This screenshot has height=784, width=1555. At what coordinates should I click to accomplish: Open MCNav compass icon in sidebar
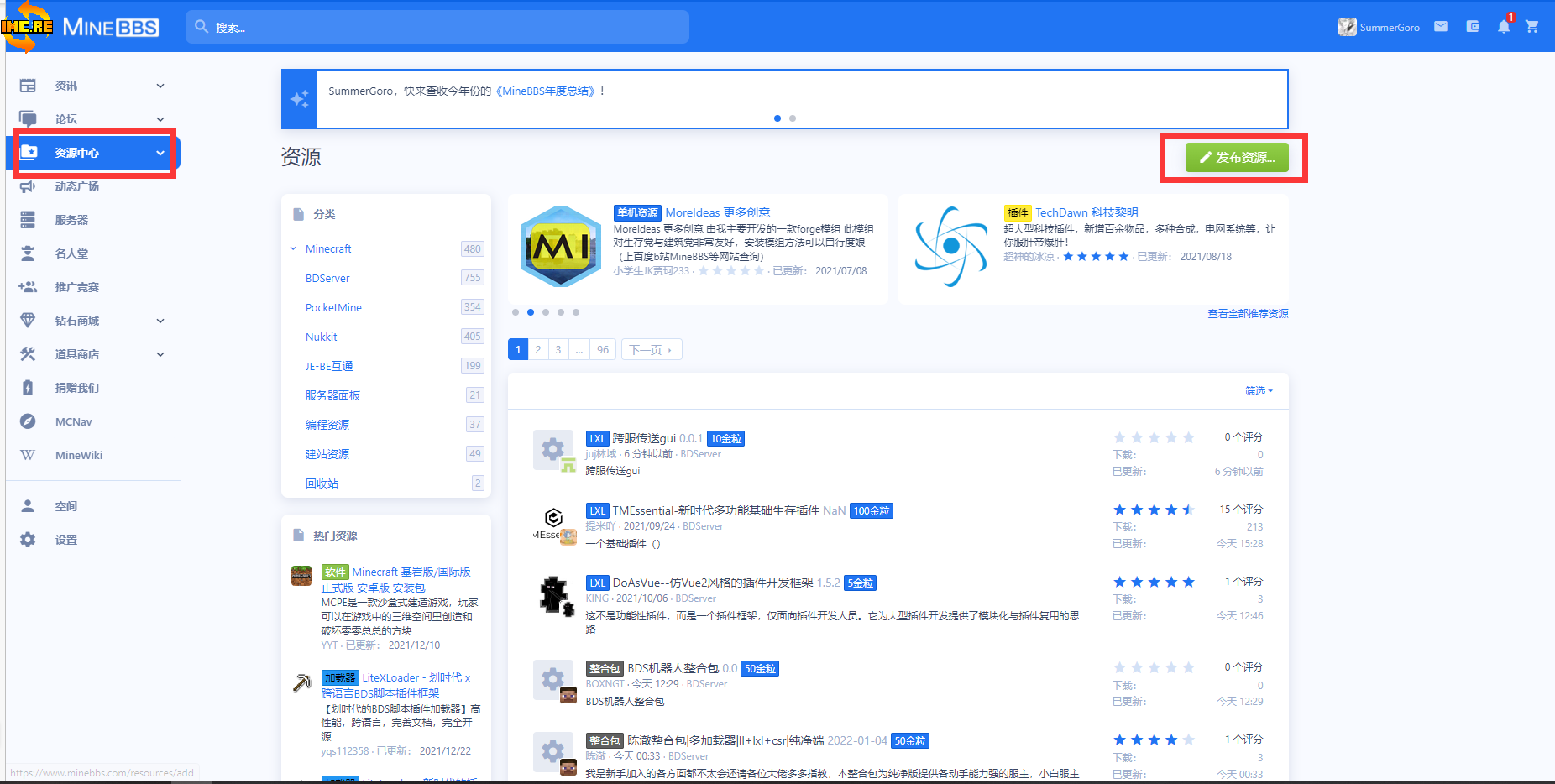pyautogui.click(x=28, y=421)
